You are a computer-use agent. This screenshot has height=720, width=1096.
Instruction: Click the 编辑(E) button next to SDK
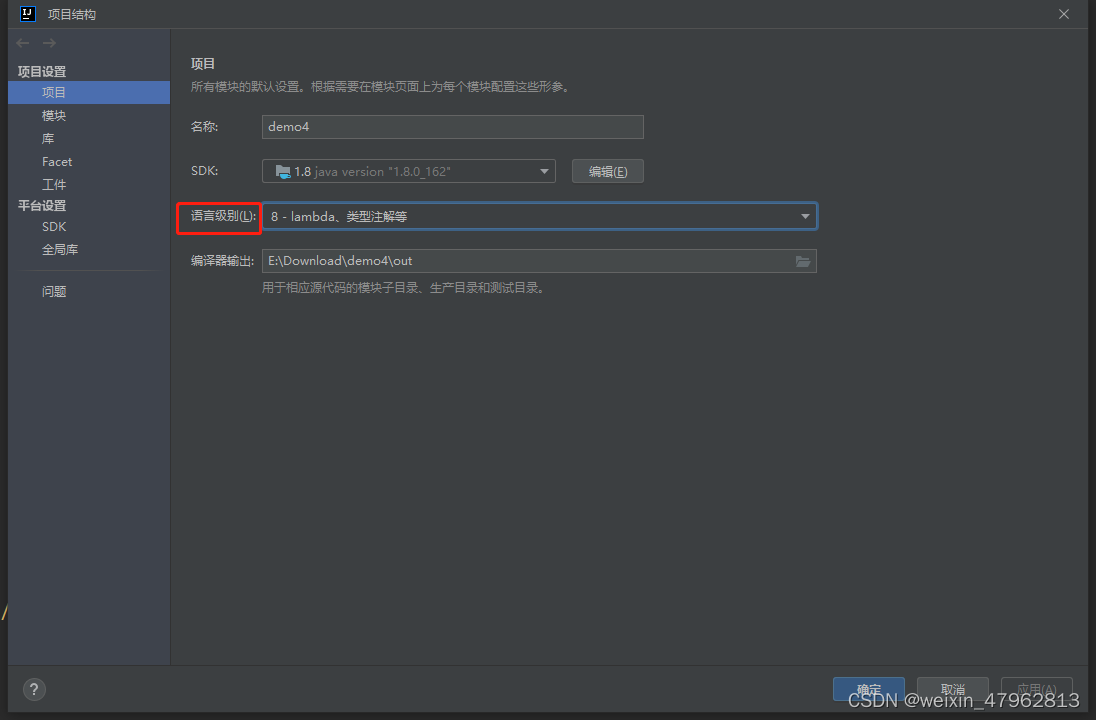click(607, 170)
